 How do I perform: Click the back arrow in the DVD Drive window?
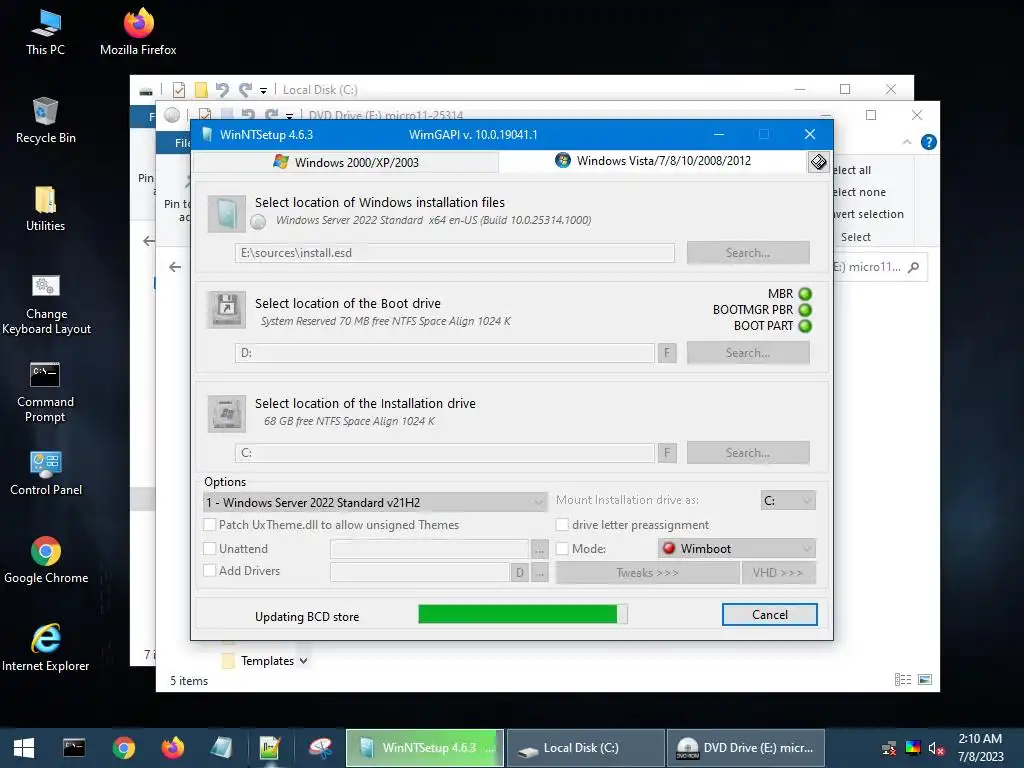pos(175,266)
